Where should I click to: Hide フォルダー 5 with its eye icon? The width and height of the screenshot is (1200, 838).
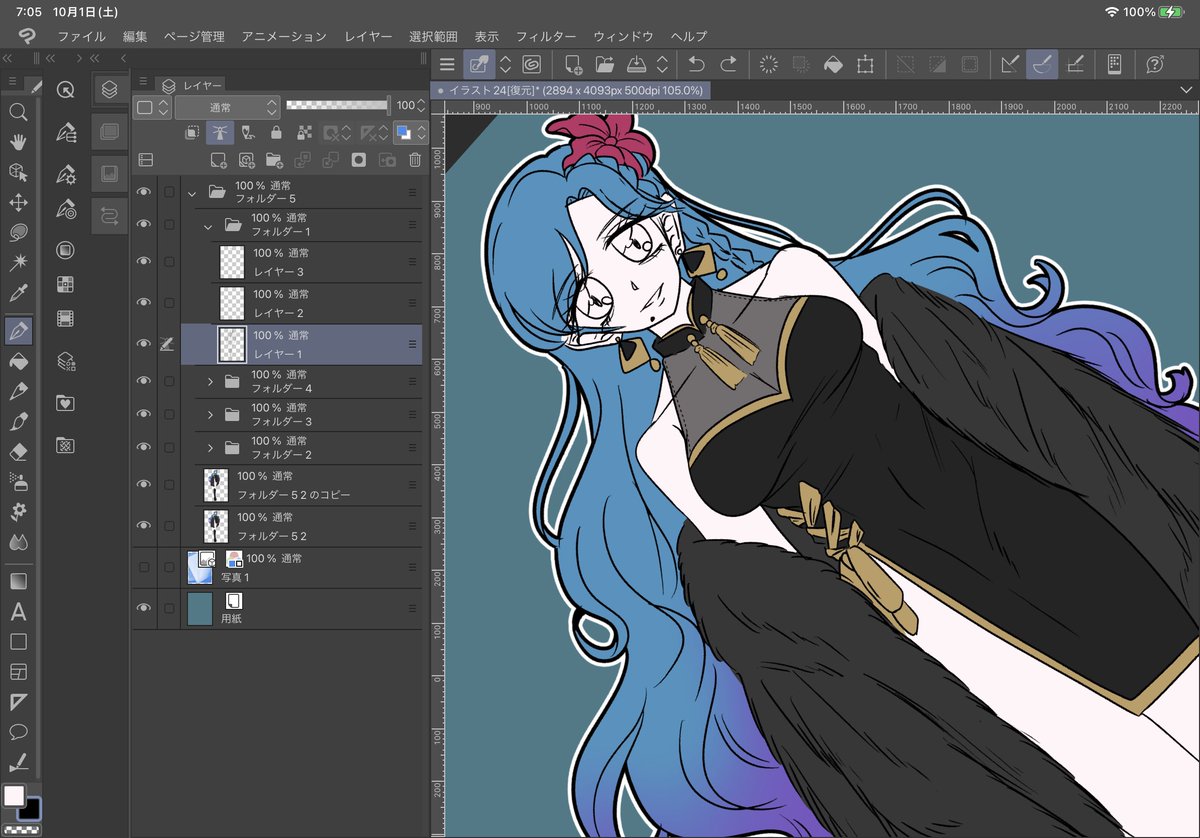click(144, 192)
